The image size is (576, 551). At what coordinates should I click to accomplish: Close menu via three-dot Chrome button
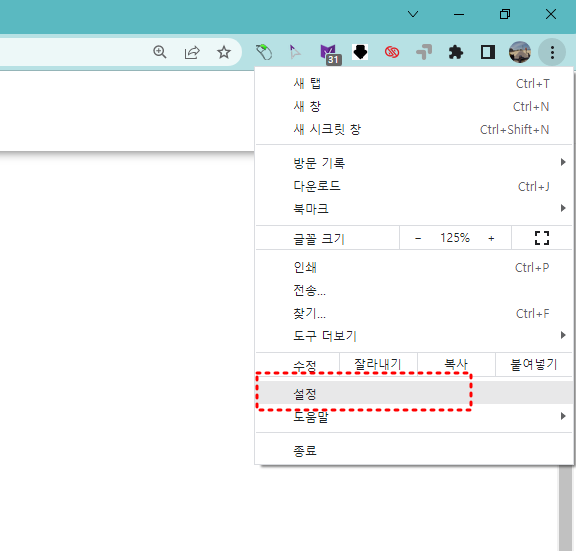[552, 52]
